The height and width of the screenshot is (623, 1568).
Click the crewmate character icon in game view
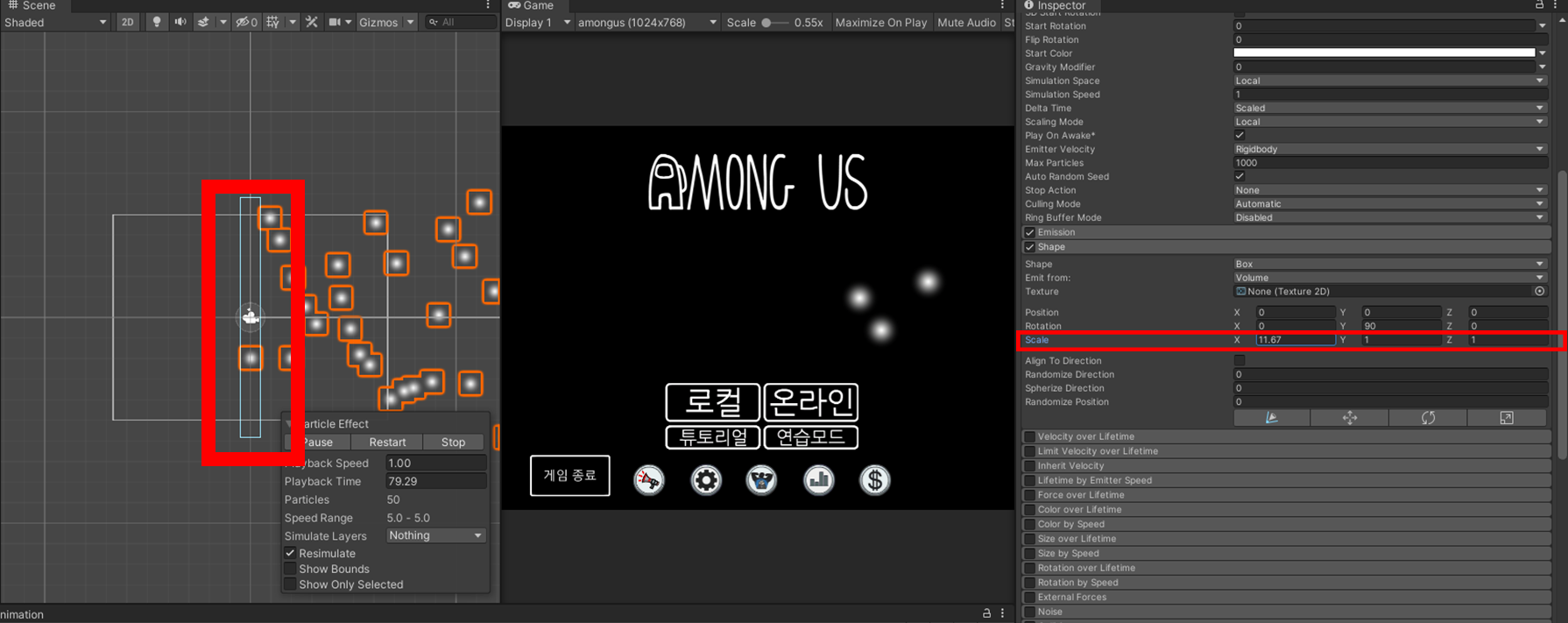(762, 480)
